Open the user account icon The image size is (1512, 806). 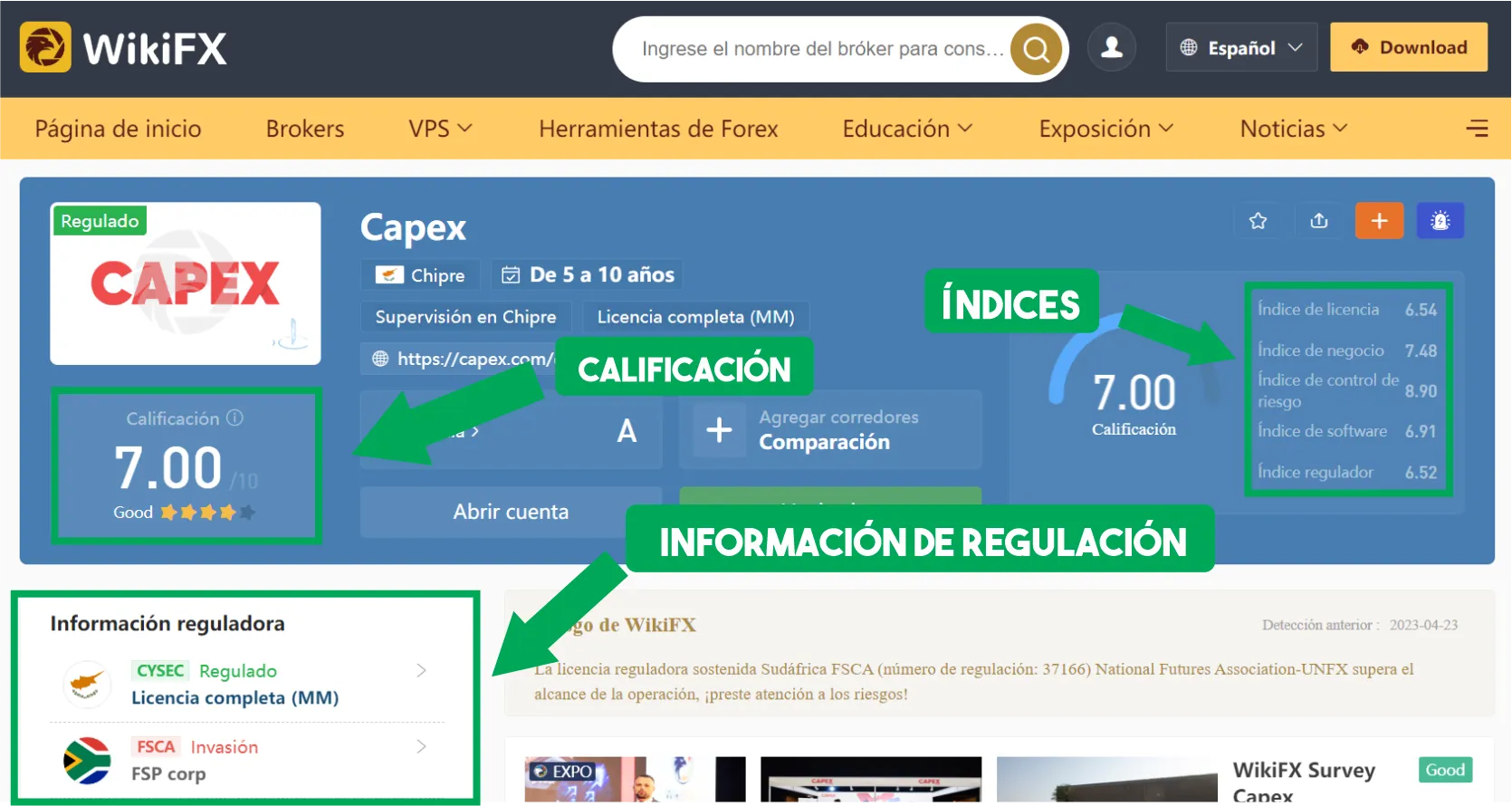point(1112,47)
